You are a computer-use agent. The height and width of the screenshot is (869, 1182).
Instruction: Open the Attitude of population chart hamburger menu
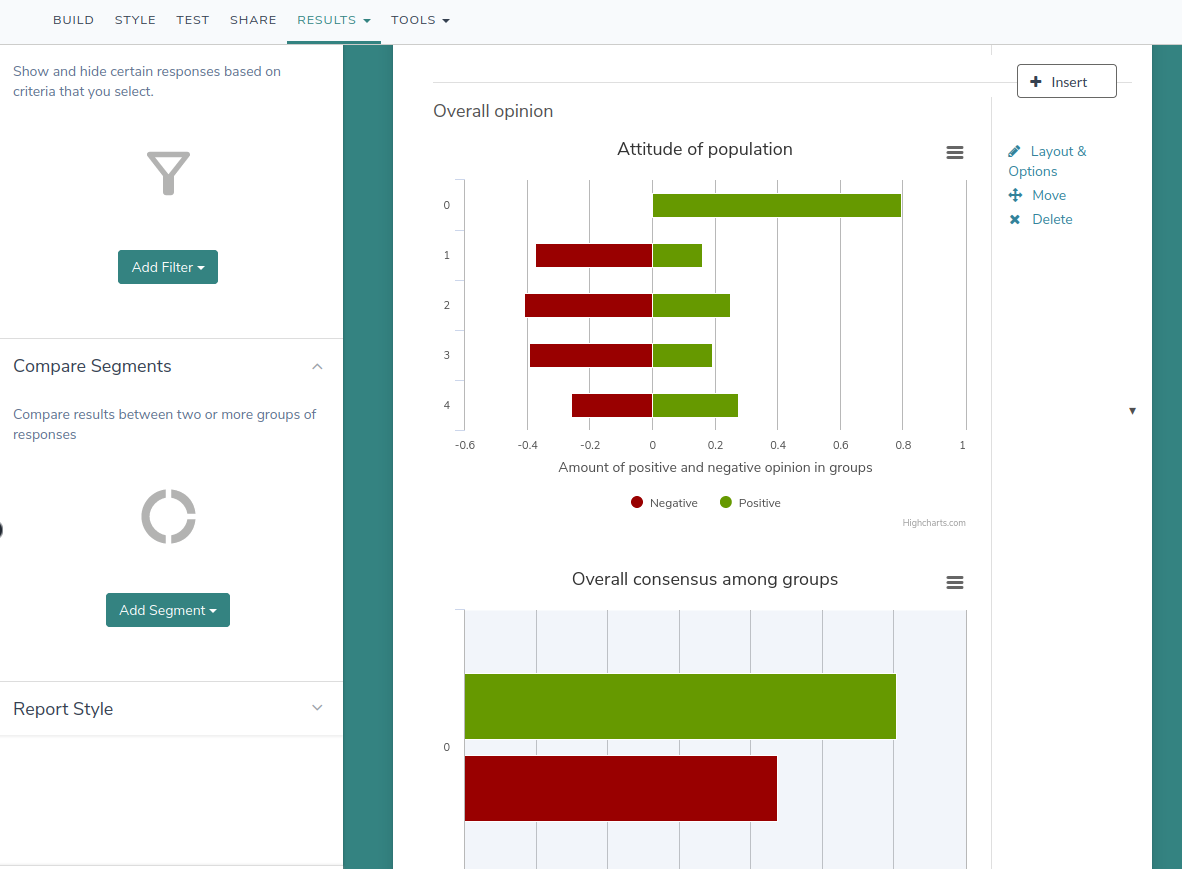coord(955,152)
